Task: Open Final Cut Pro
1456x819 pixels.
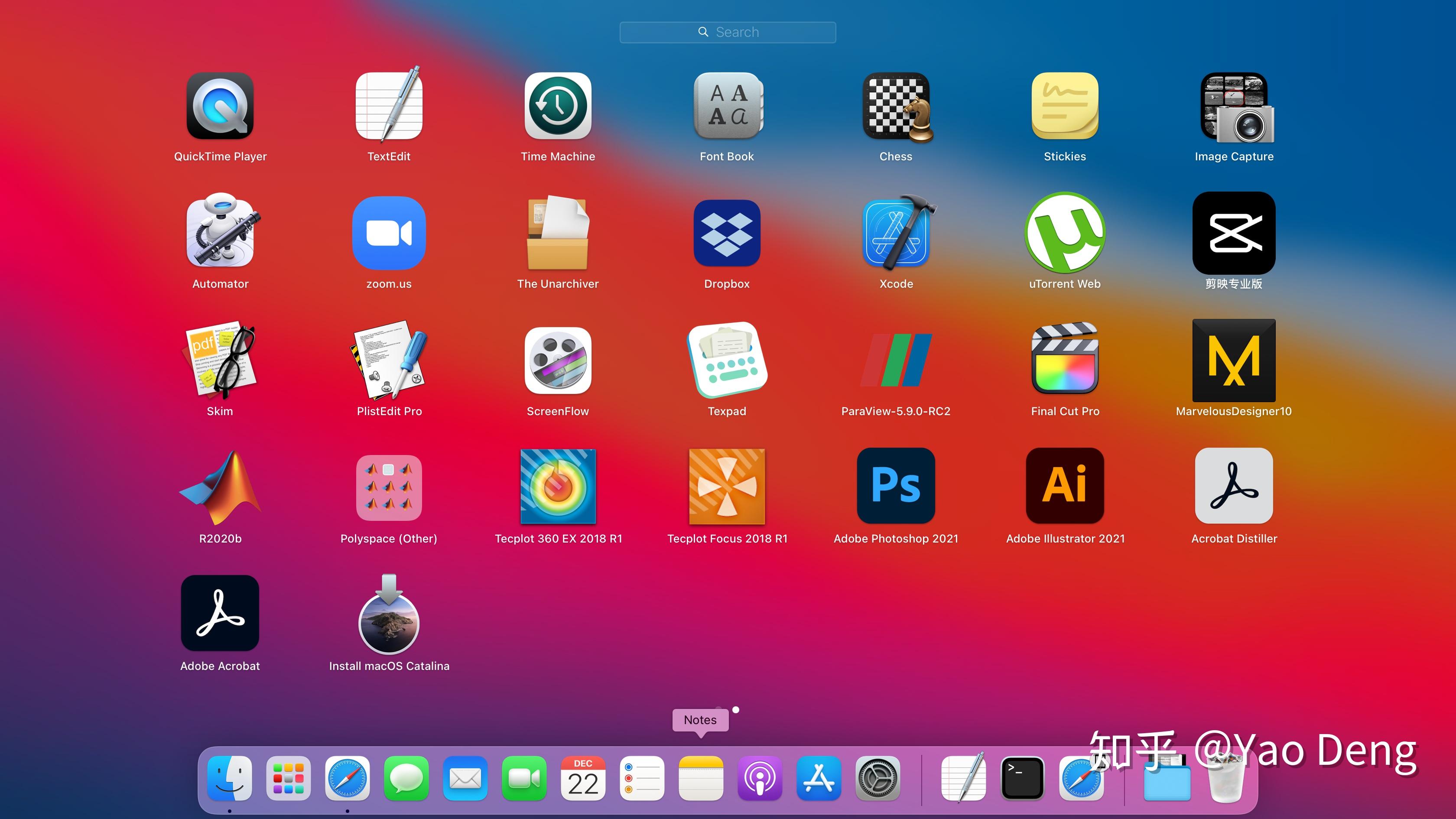Action: [x=1065, y=360]
